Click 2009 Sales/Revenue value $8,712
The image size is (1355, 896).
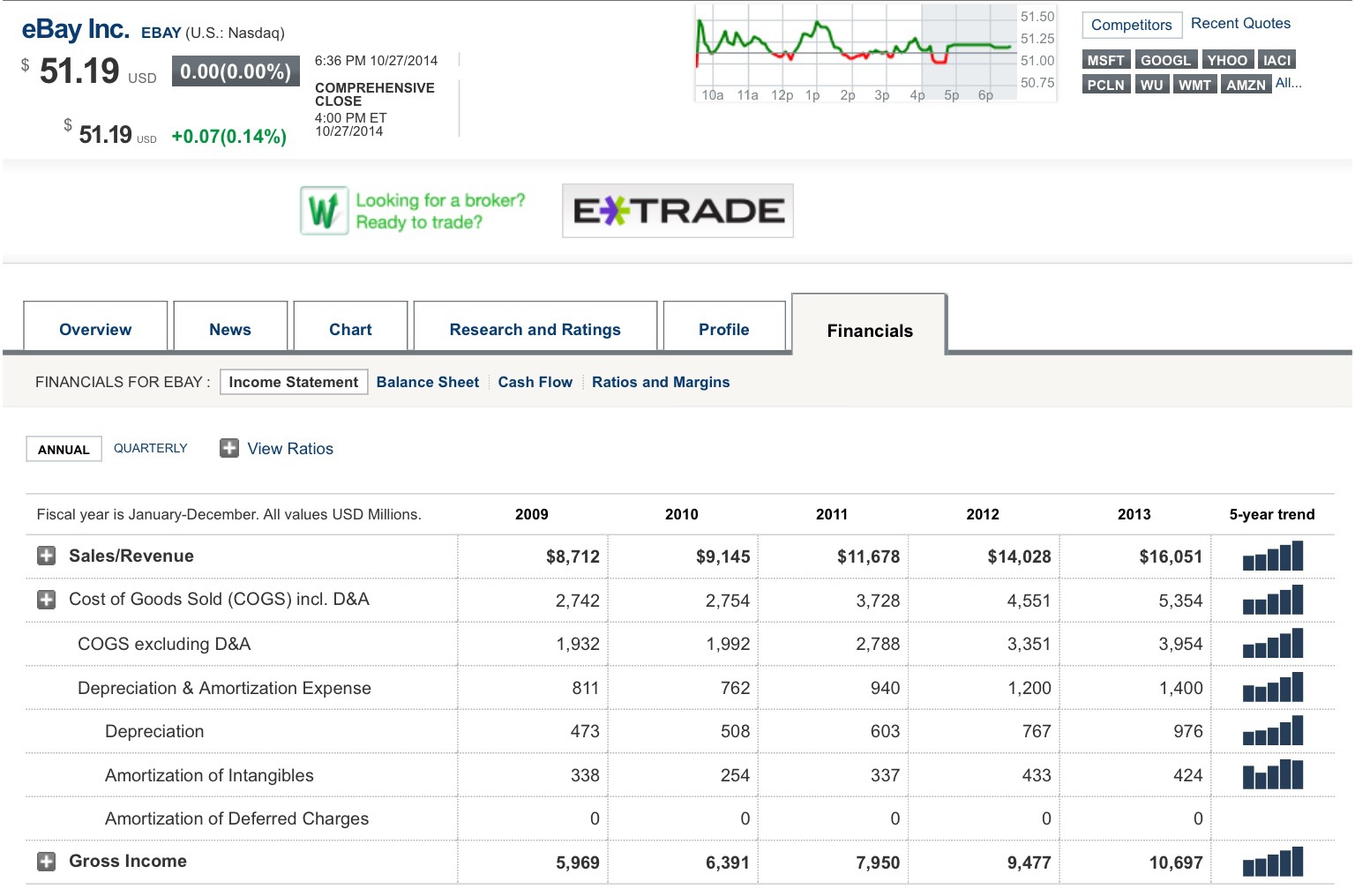(573, 556)
